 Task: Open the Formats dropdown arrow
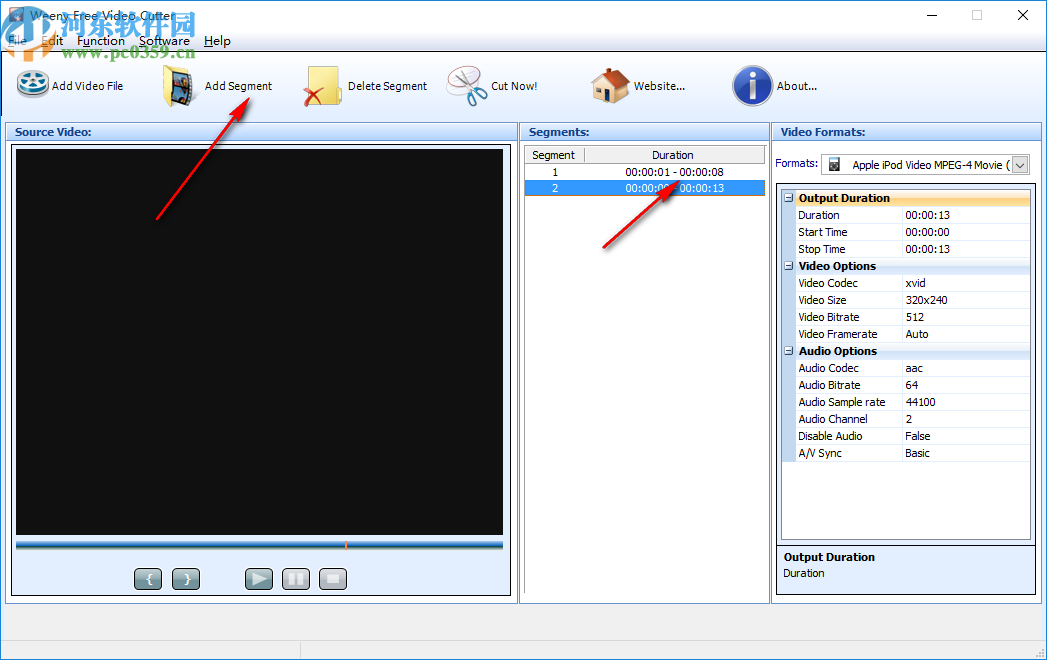tap(1020, 165)
